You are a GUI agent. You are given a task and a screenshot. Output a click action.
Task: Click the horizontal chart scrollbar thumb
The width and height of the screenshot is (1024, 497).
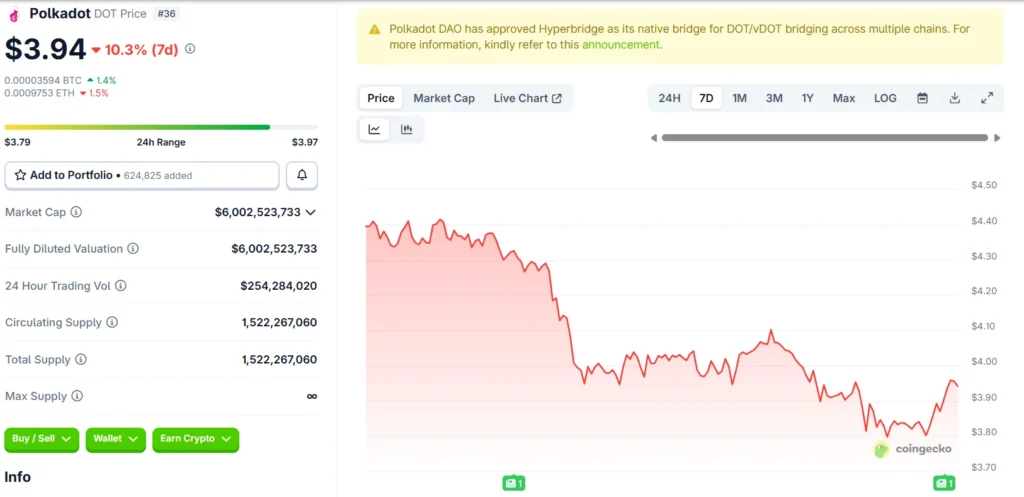pyautogui.click(x=825, y=138)
